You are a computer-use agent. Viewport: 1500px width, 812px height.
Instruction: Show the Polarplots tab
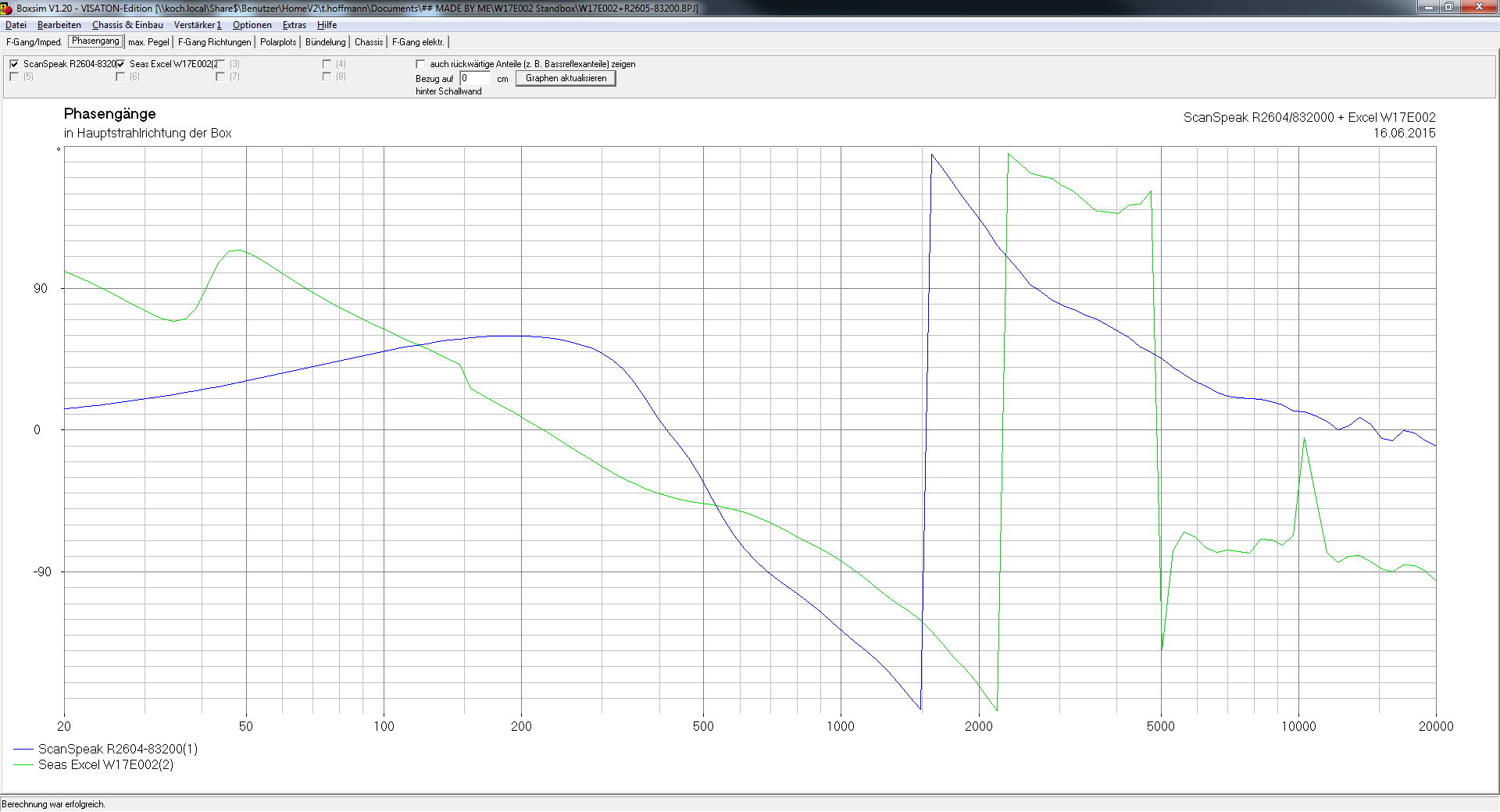tap(278, 42)
